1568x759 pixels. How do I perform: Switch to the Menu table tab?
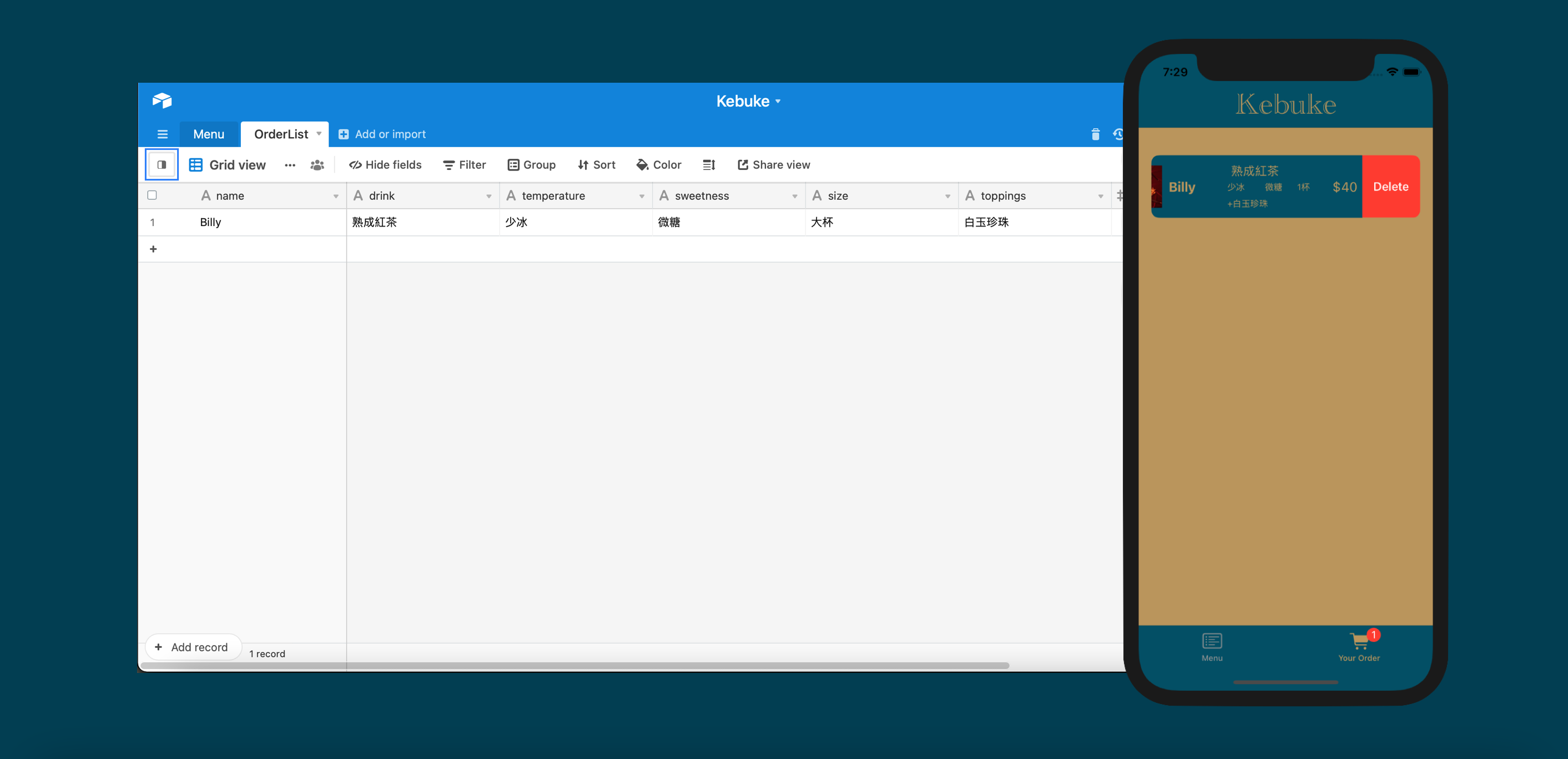click(209, 134)
